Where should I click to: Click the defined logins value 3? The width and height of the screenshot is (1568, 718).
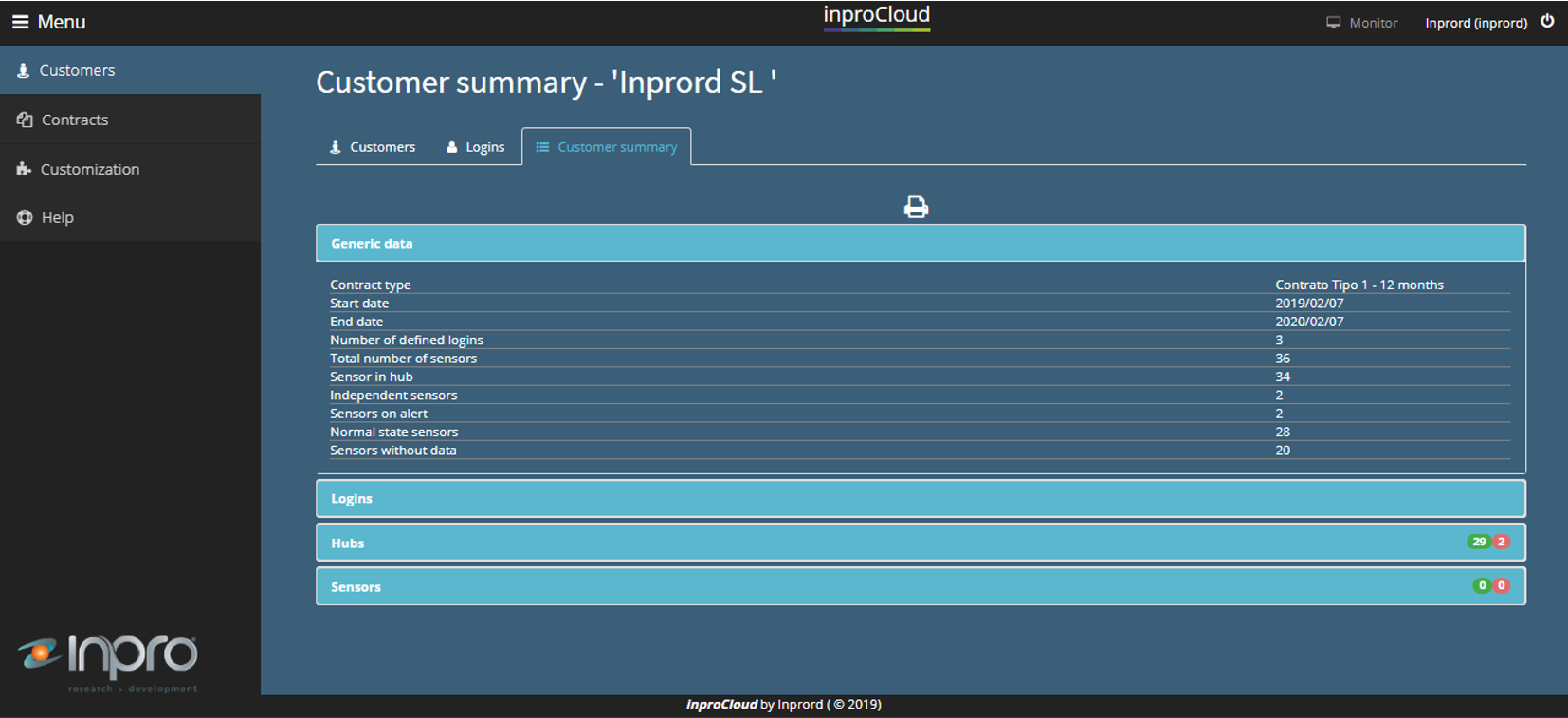click(1279, 340)
